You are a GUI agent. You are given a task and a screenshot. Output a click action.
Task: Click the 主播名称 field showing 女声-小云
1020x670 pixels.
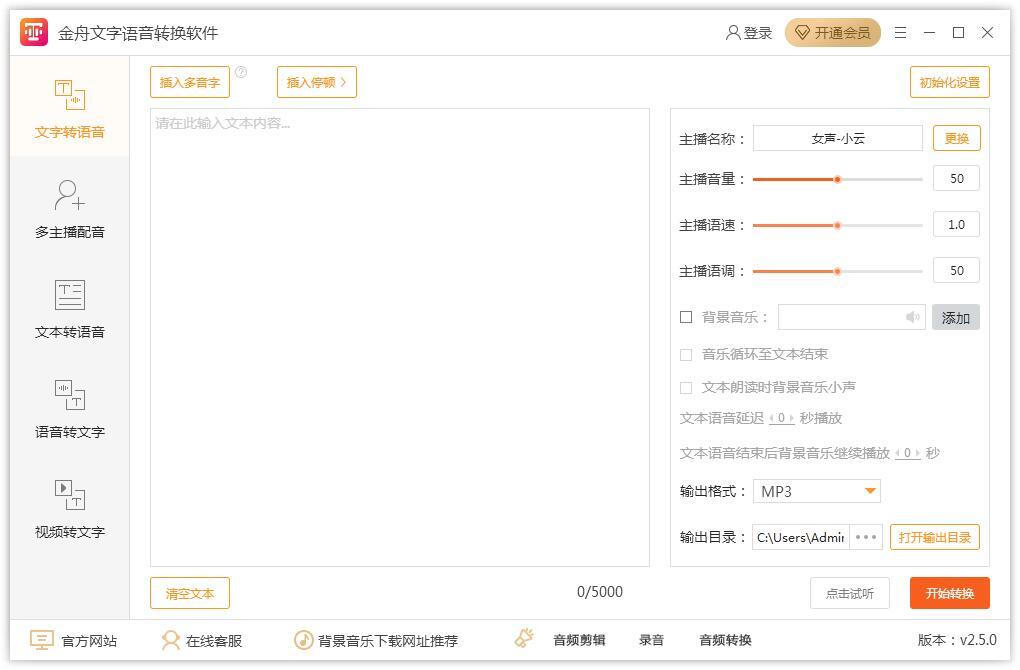[x=838, y=138]
